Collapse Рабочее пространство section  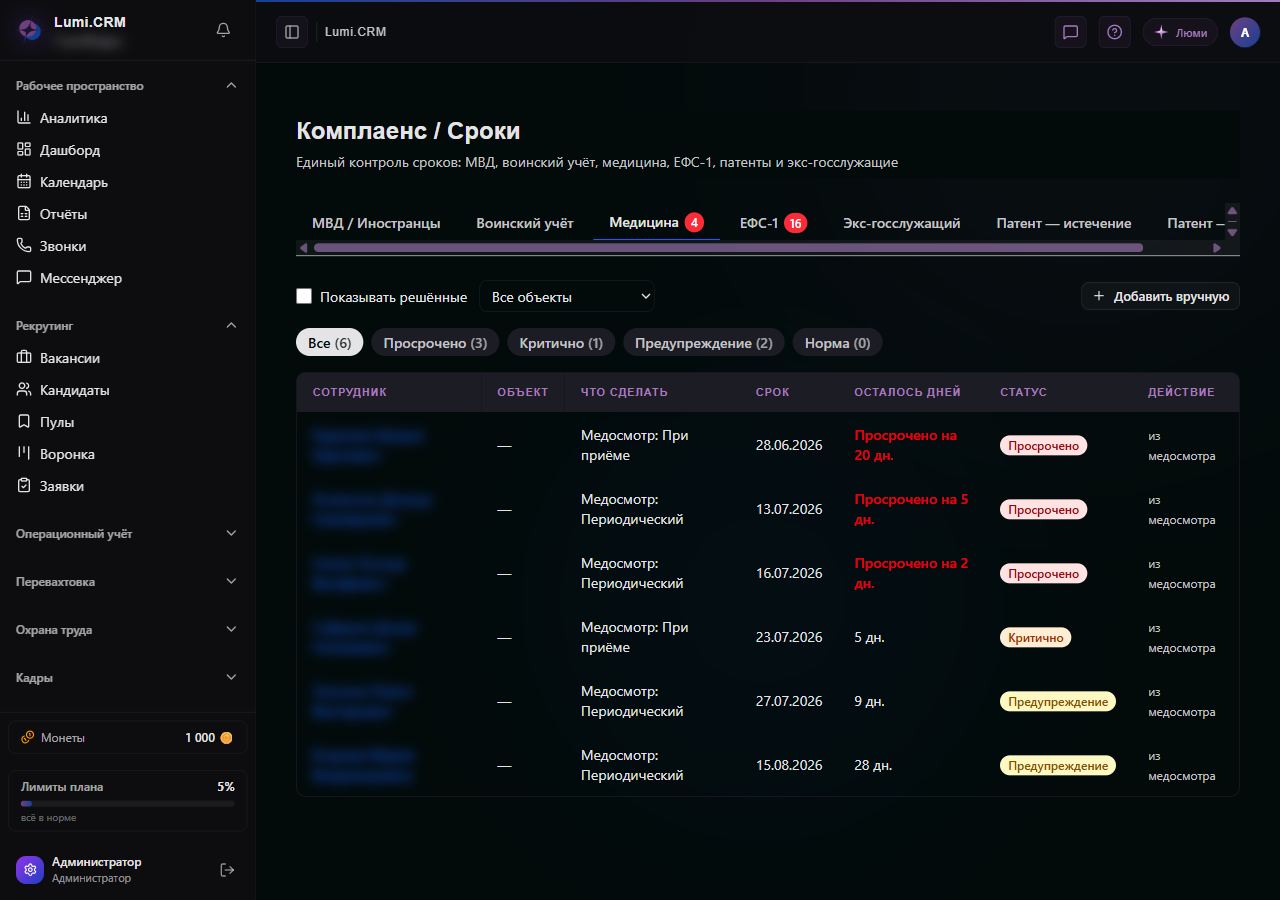pos(128,86)
